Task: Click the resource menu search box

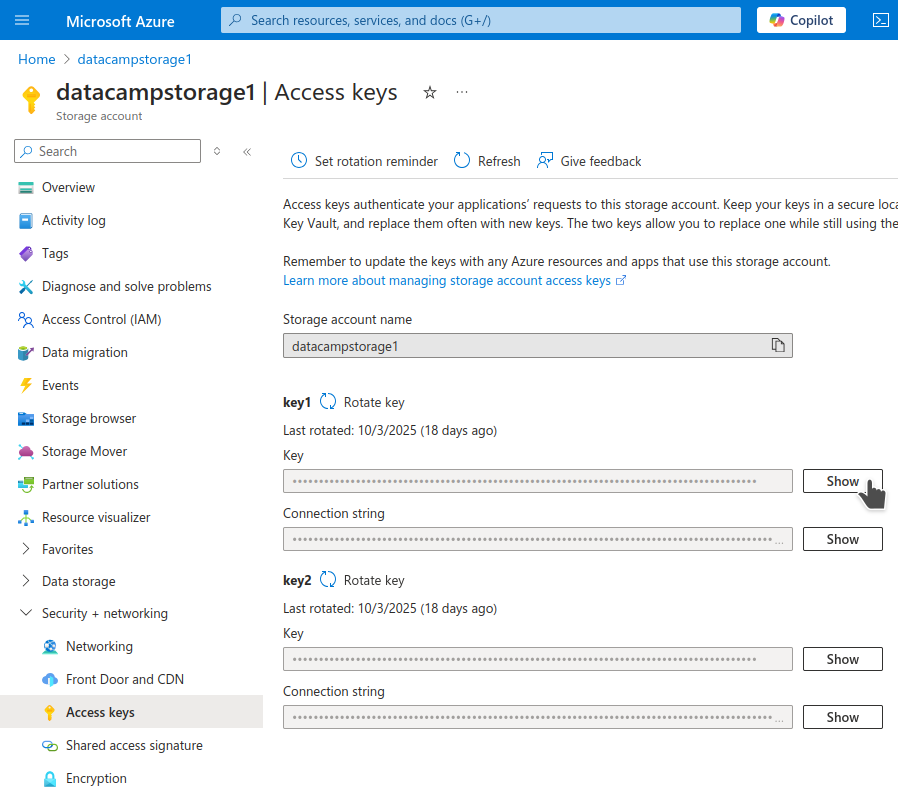Action: (x=107, y=151)
